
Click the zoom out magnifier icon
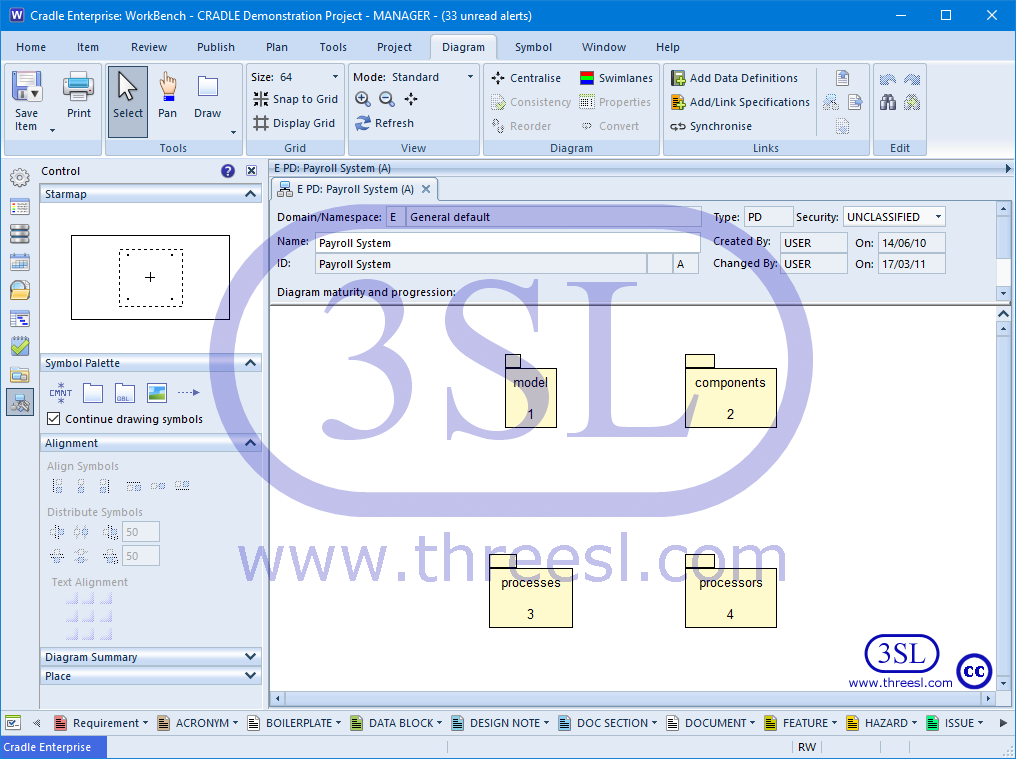click(387, 99)
